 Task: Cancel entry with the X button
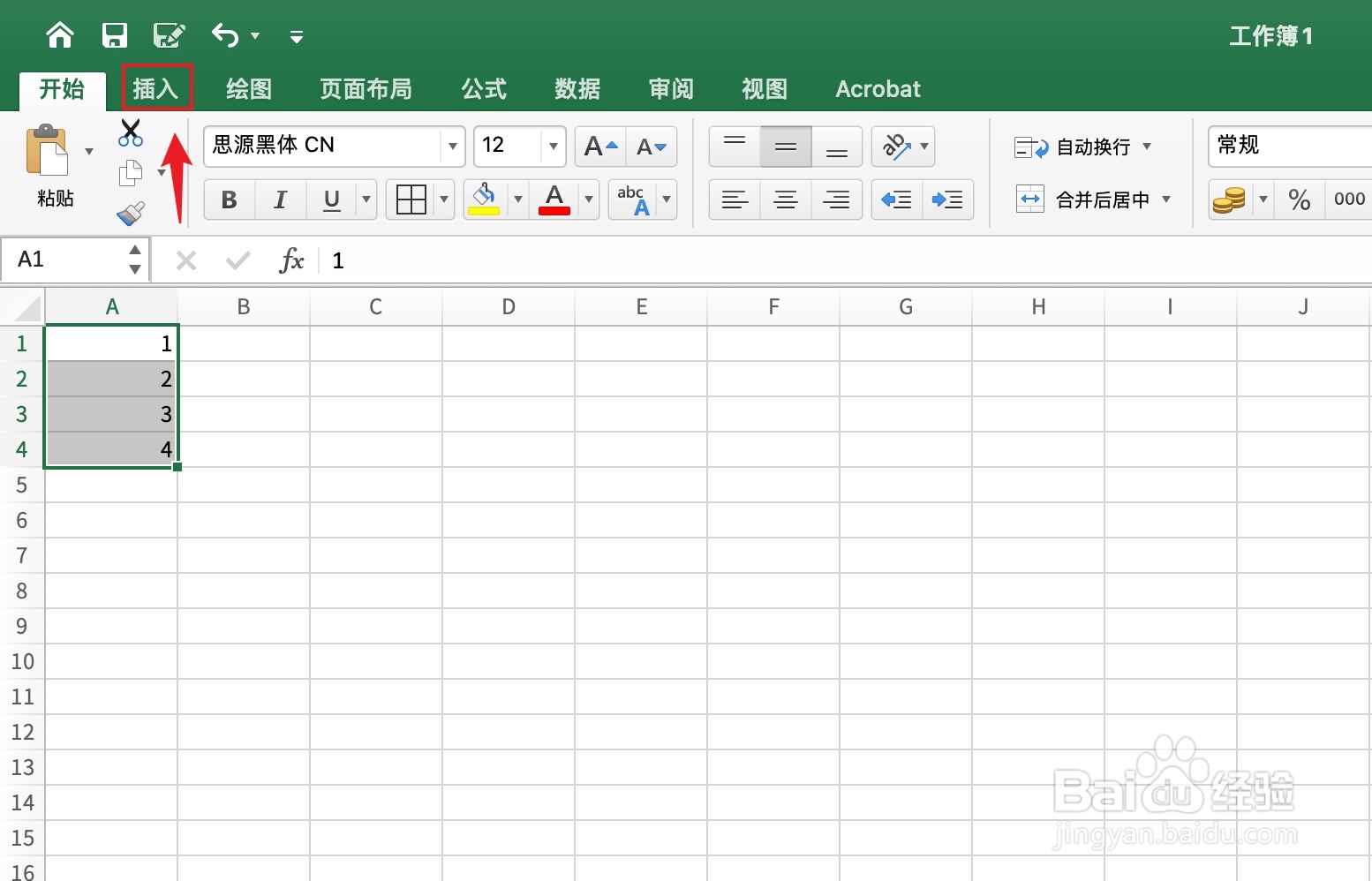(x=186, y=260)
